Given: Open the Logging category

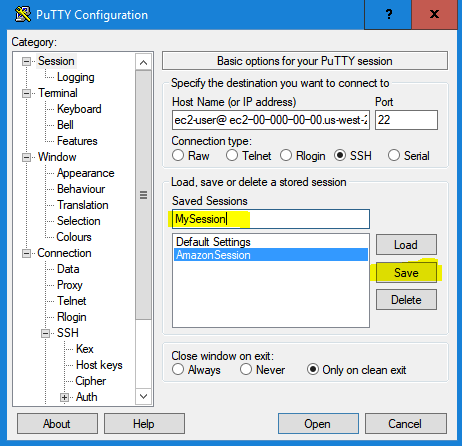Looking at the screenshot, I should 76,77.
